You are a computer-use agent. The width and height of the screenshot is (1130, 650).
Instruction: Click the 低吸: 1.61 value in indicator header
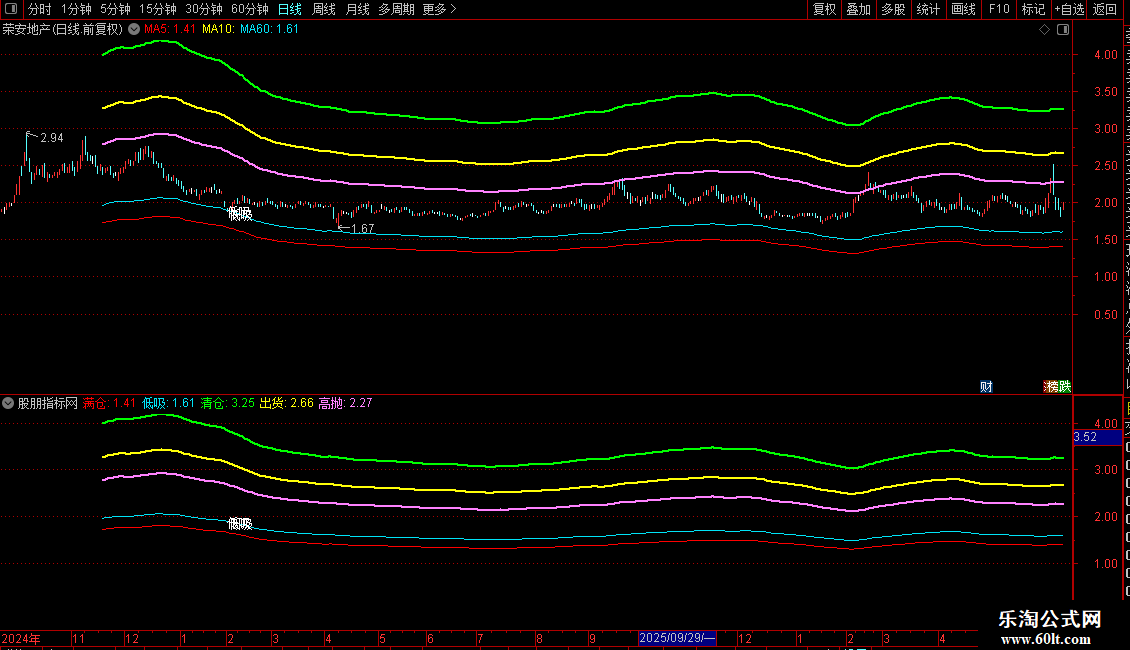point(169,404)
